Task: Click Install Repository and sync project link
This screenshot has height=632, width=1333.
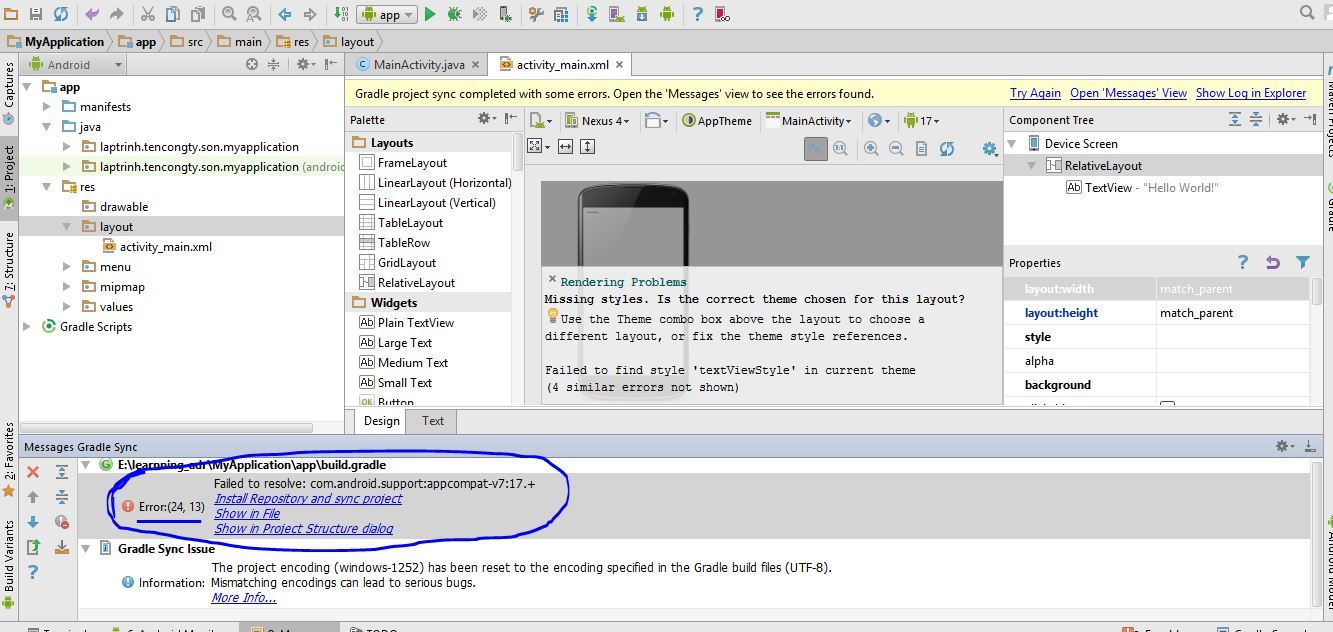Action: [x=308, y=498]
